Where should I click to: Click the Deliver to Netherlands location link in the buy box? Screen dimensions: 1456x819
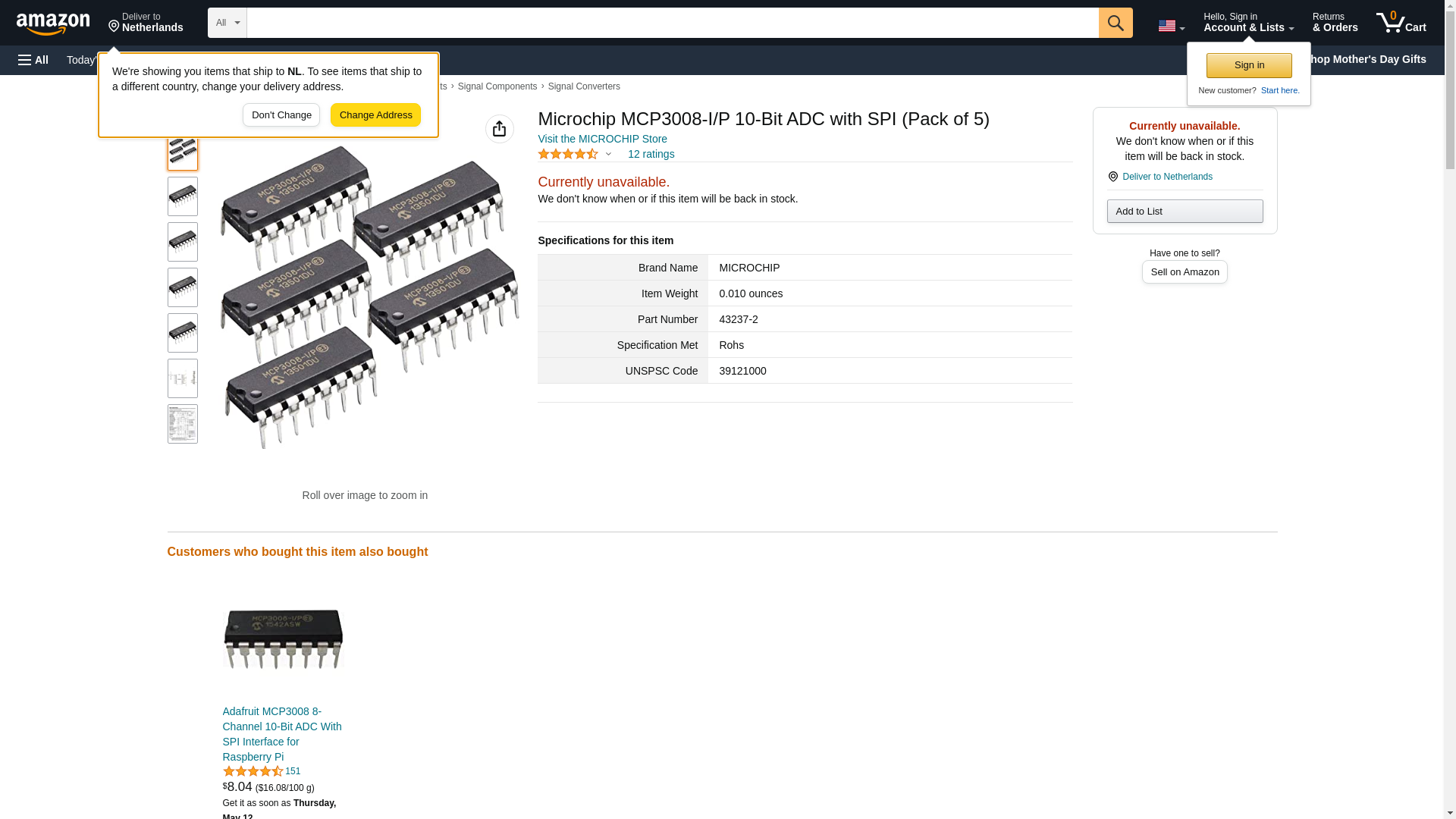coord(1166,177)
